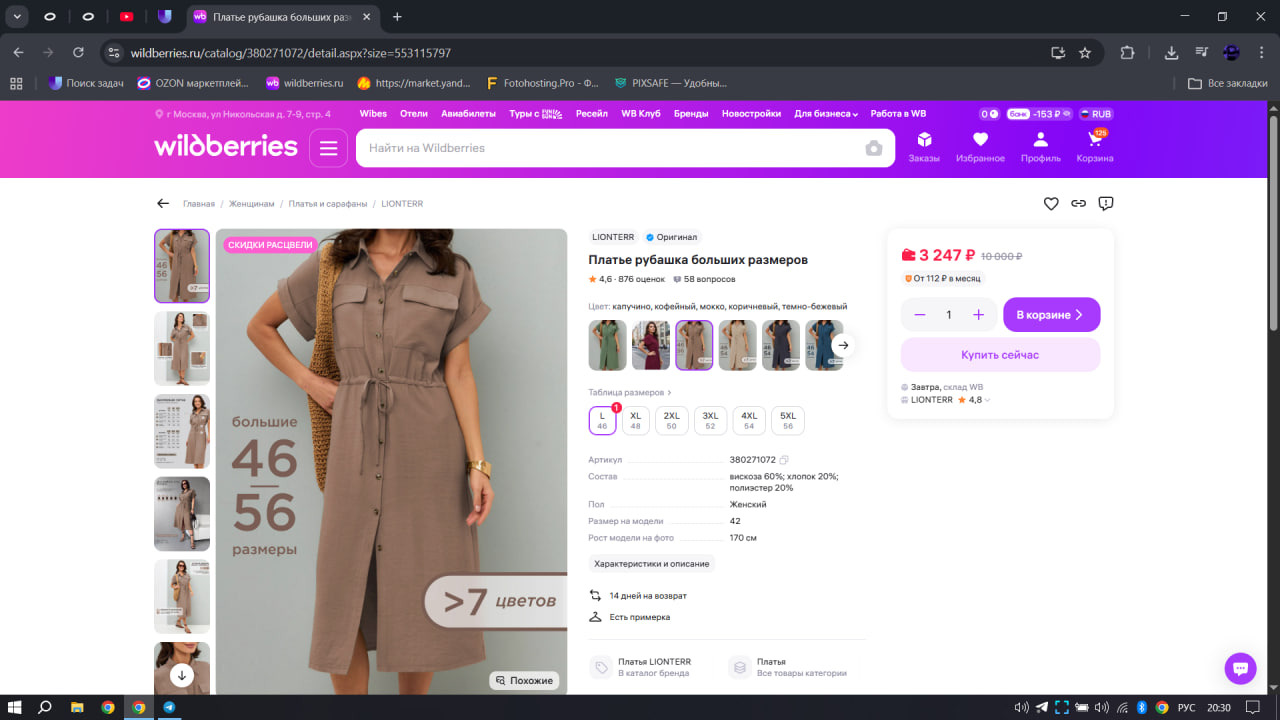Open Chrome downloads
Viewport: 1280px width, 720px height.
(1171, 53)
